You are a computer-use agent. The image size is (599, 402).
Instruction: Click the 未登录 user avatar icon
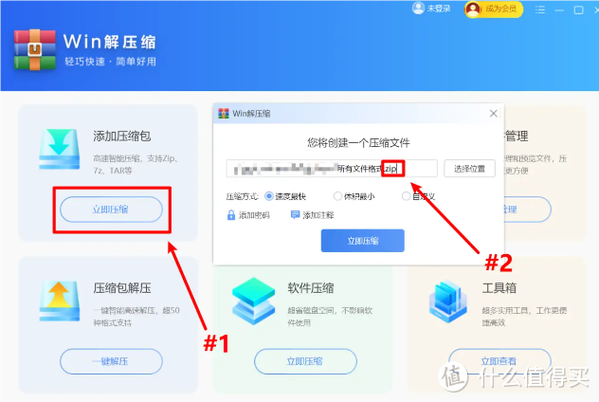point(418,8)
